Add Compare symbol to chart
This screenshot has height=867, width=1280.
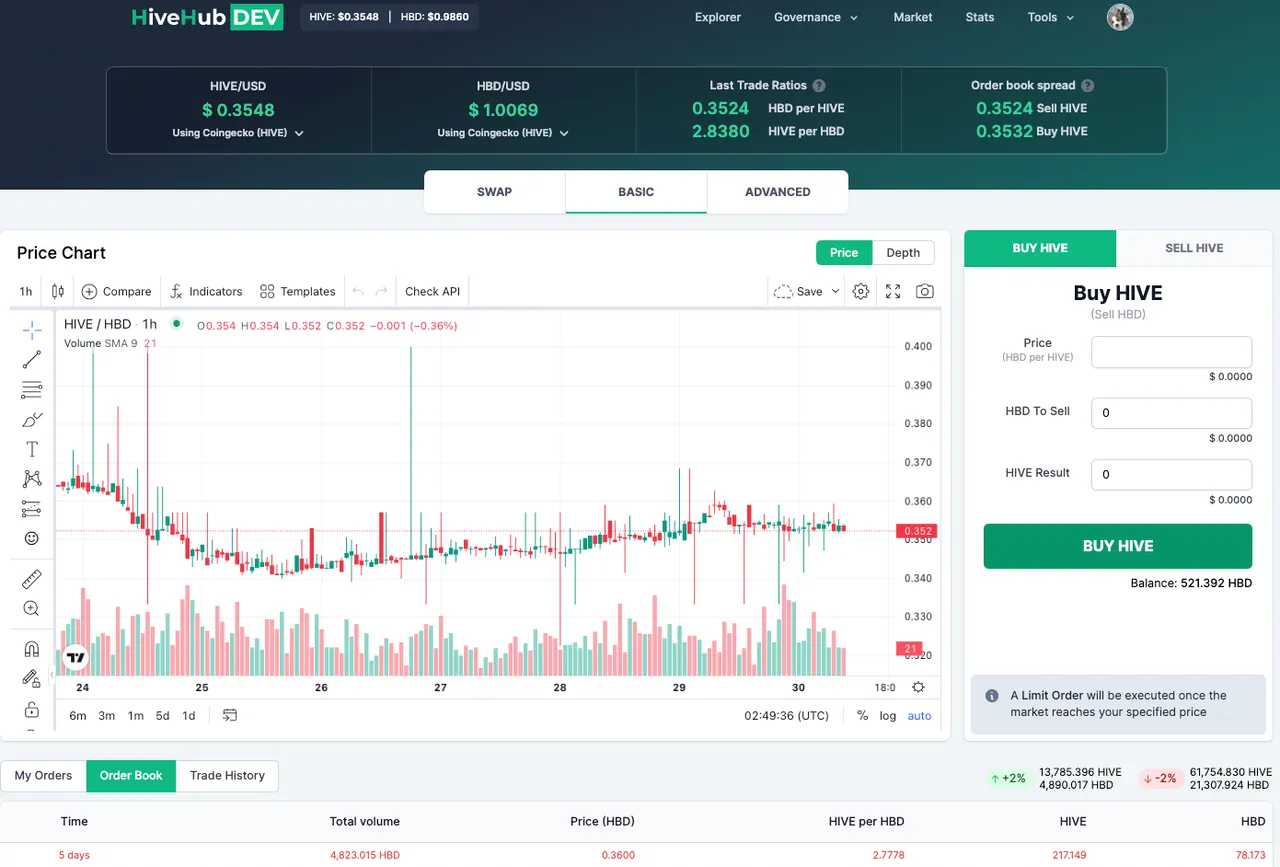click(117, 291)
